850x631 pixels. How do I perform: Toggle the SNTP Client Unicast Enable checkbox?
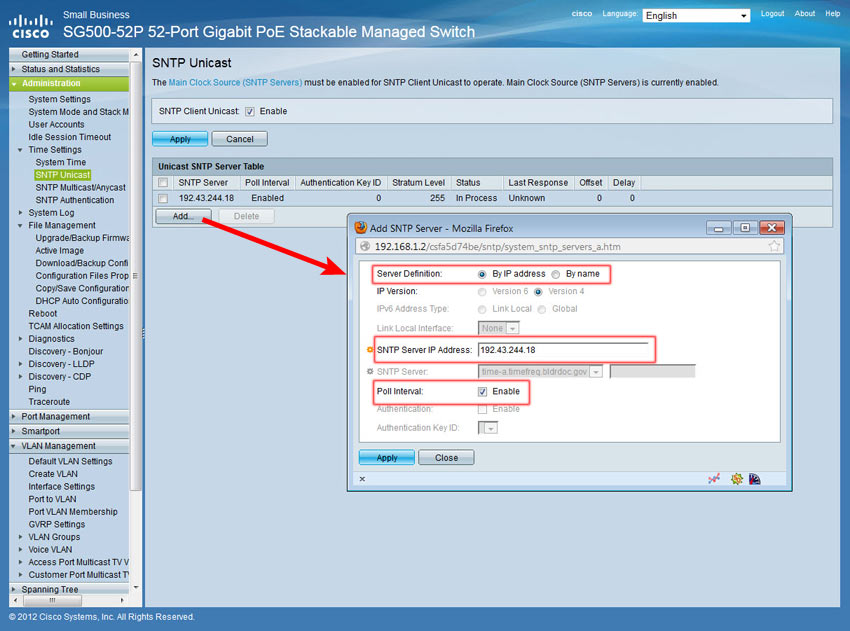[x=249, y=111]
